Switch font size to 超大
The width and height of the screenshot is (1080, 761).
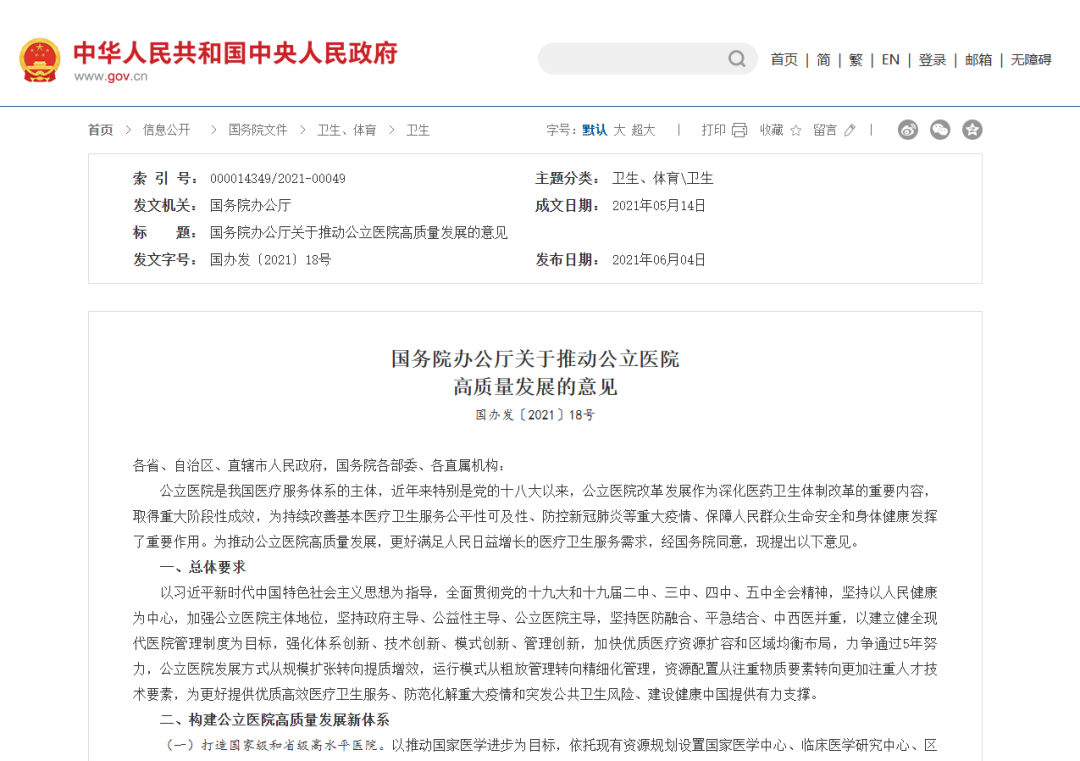[x=643, y=130]
